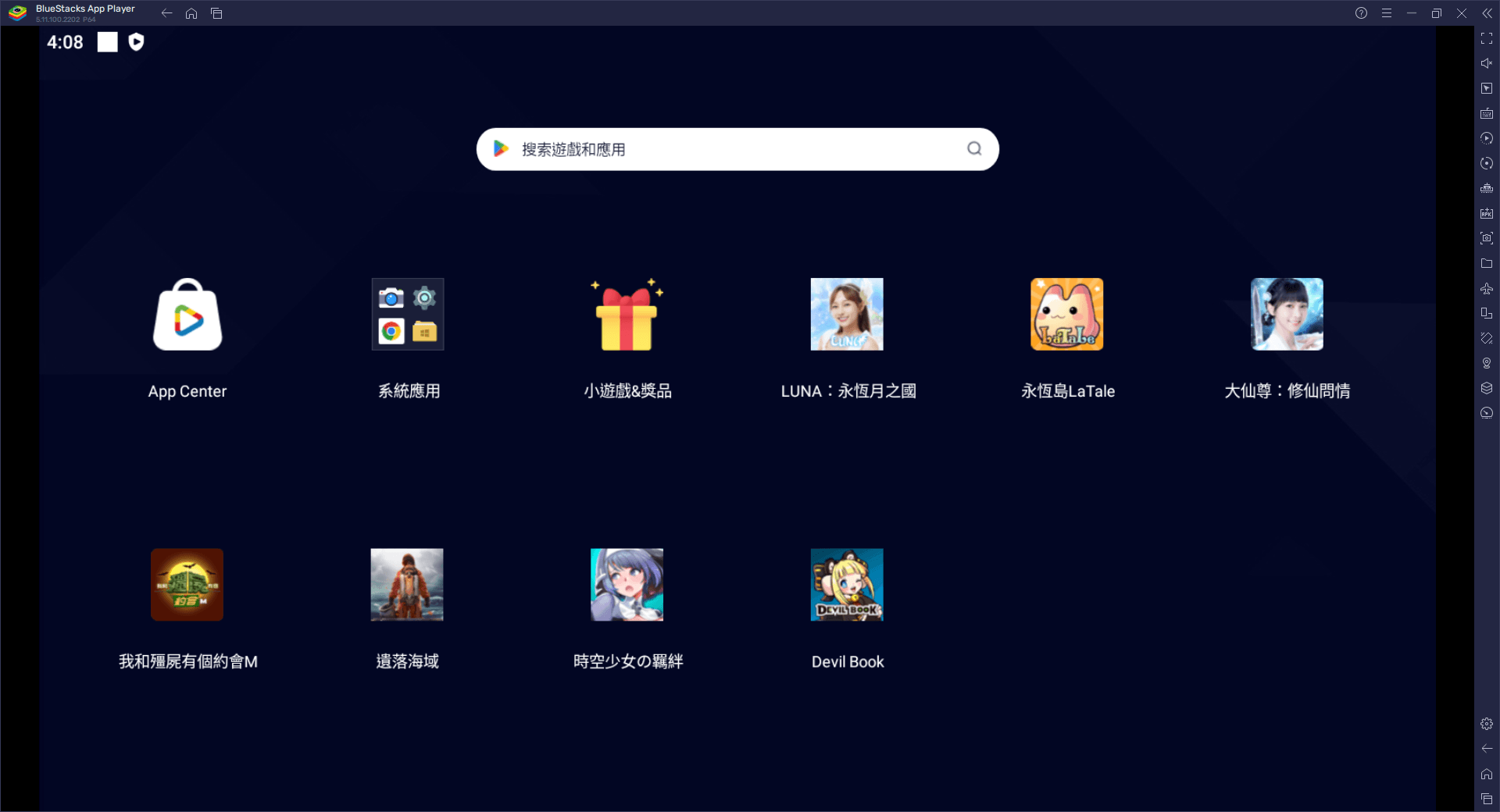Open the layers stack icon in sidebar
1500x812 pixels.
coord(1487,388)
